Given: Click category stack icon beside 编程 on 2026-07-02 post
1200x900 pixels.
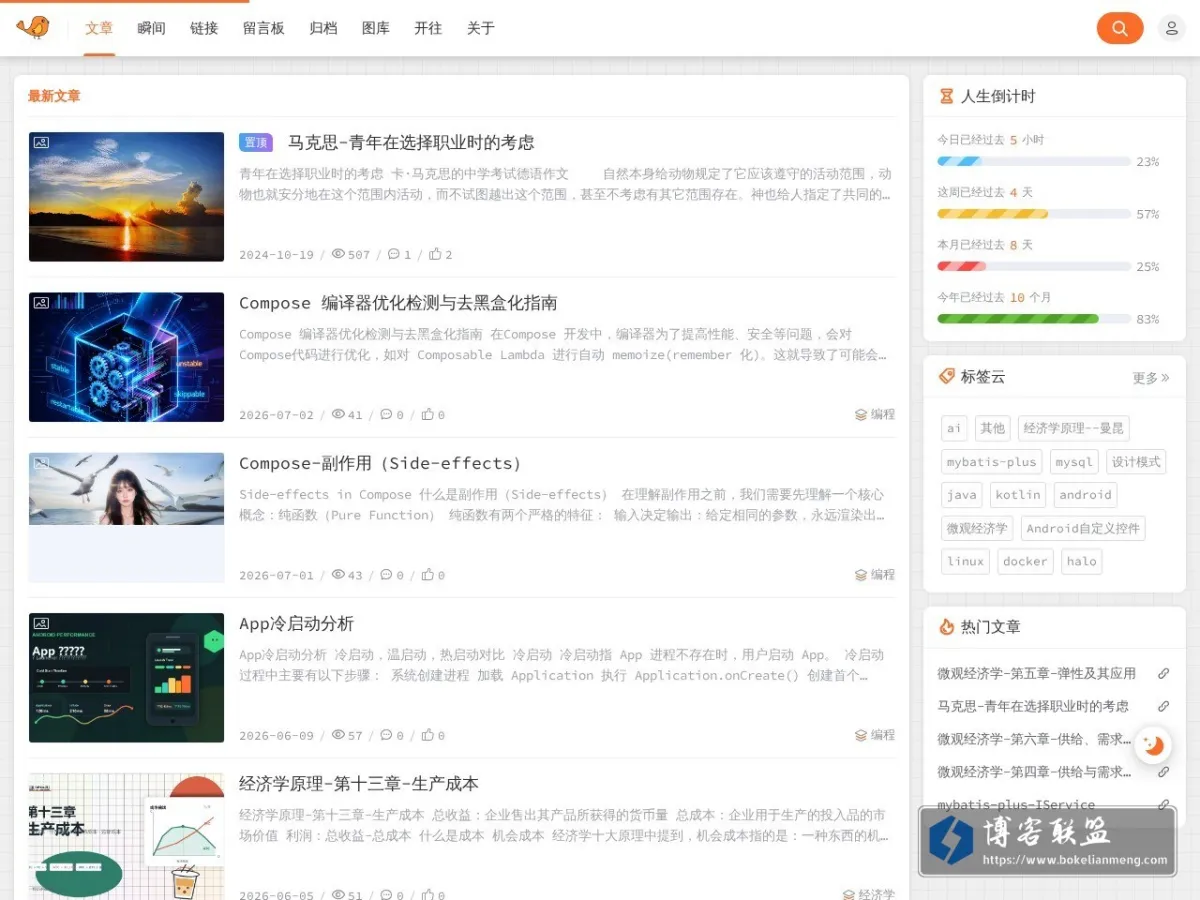Looking at the screenshot, I should pos(860,414).
